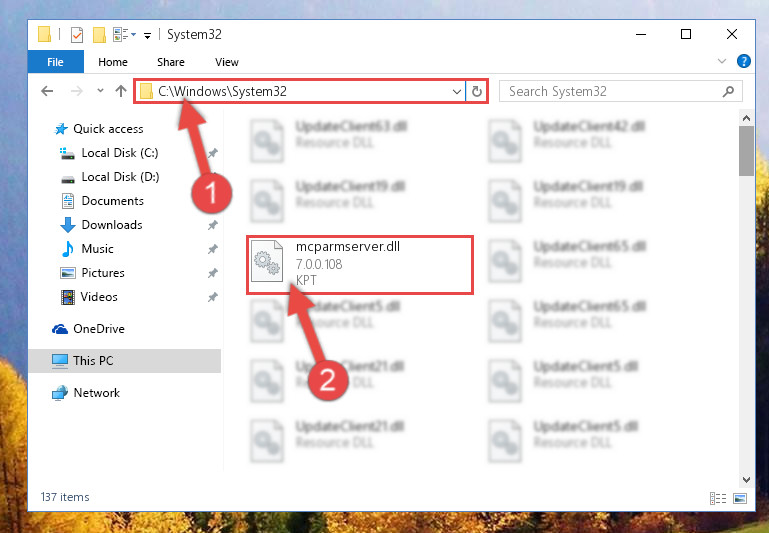This screenshot has height=533, width=769.
Task: Click the OneDrive cloud icon
Action: [x=60, y=329]
